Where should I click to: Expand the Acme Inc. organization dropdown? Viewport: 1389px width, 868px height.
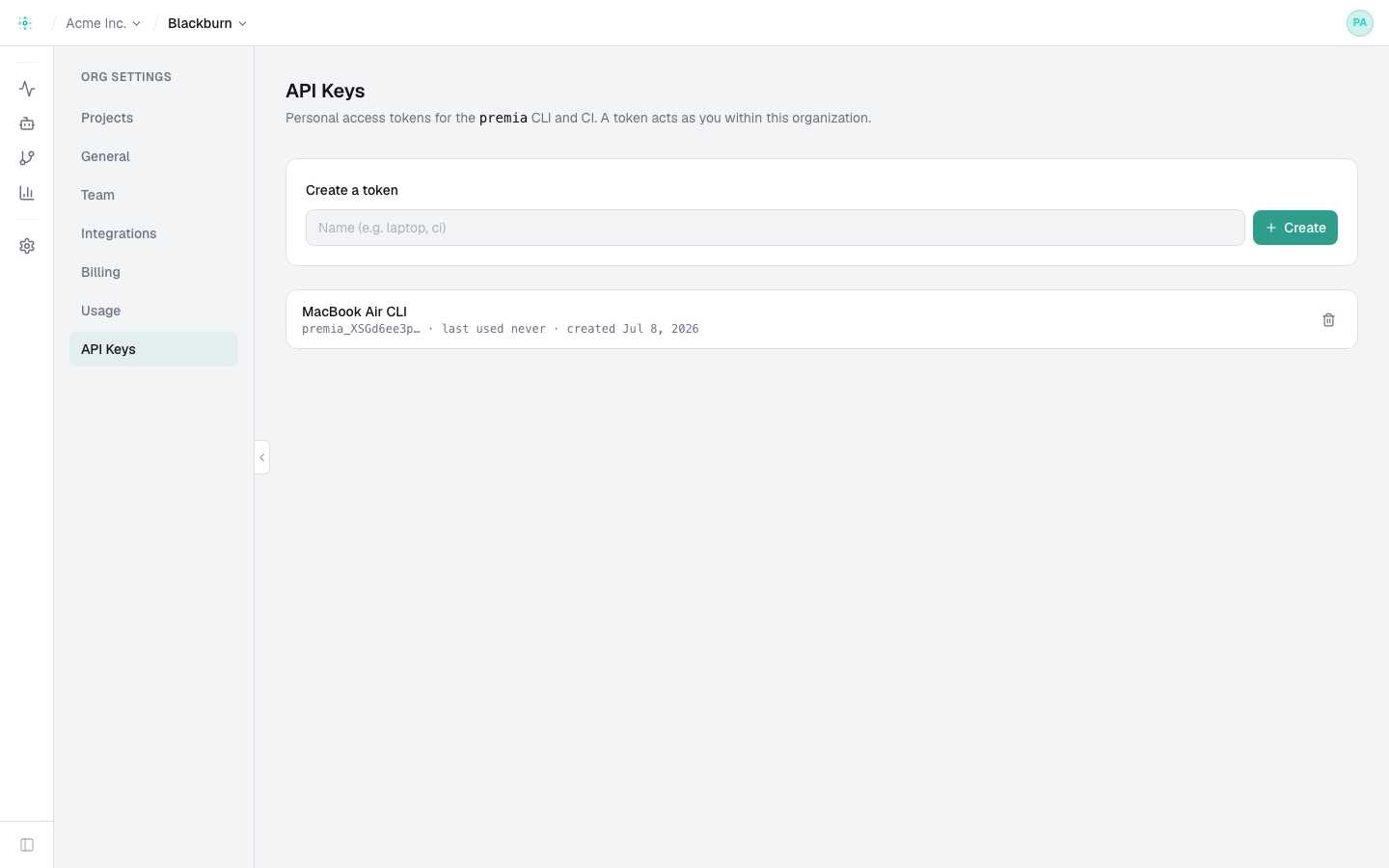click(x=103, y=23)
